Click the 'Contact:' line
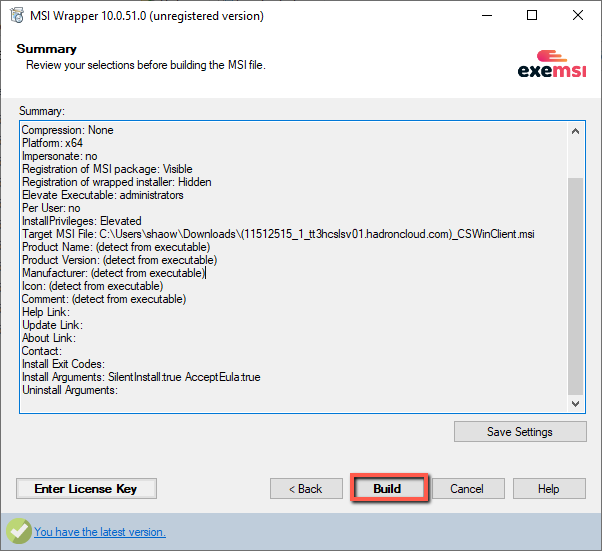Image resolution: width=602 pixels, height=551 pixels. [x=42, y=351]
